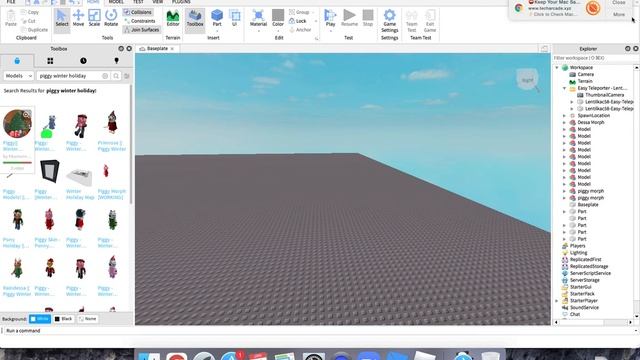The width and height of the screenshot is (640, 360).
Task: Switch to the TEST ribbon tab
Action: click(138, 2)
